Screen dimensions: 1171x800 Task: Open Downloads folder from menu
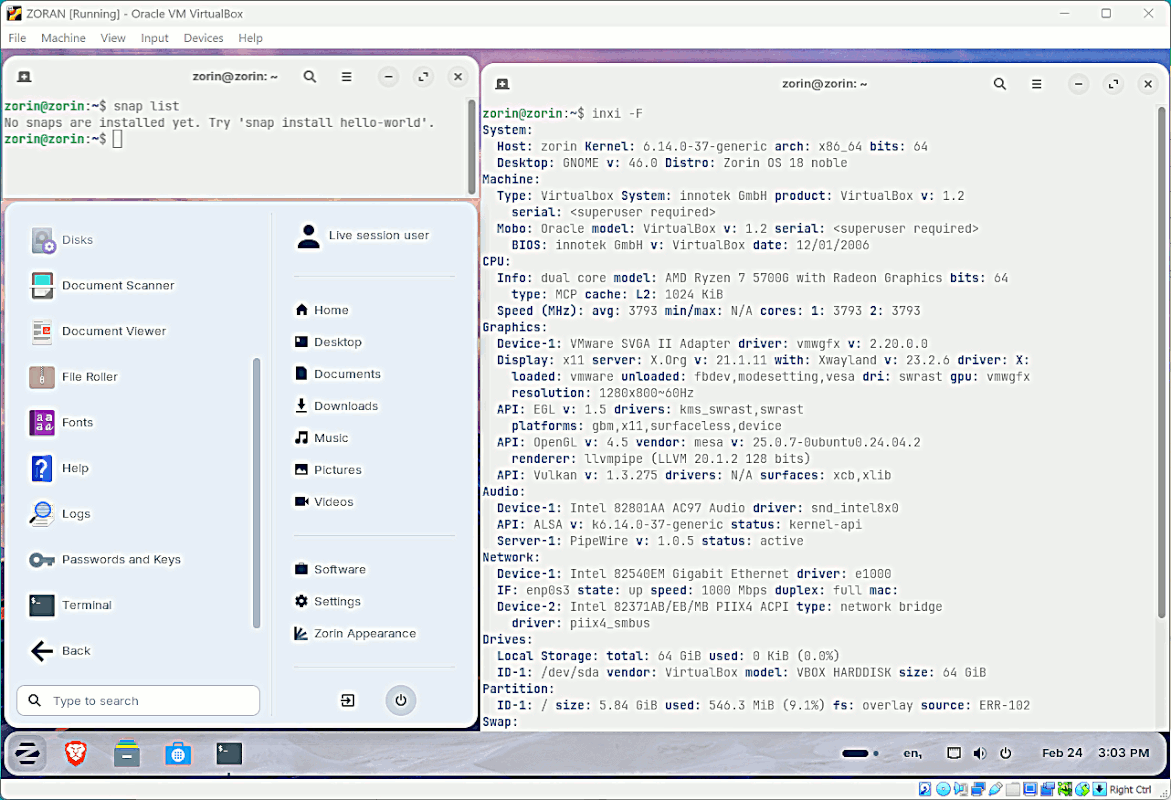point(336,406)
